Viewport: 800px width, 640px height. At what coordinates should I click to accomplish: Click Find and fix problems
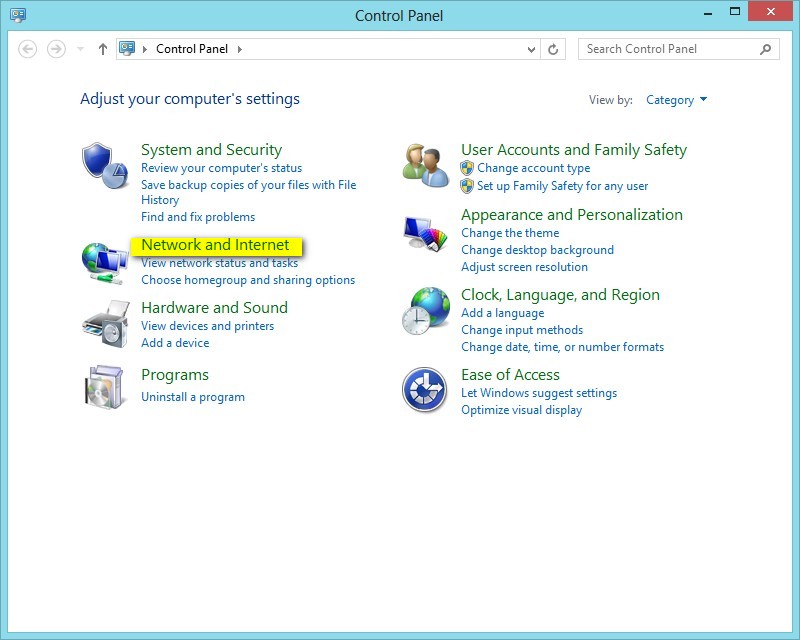[198, 217]
